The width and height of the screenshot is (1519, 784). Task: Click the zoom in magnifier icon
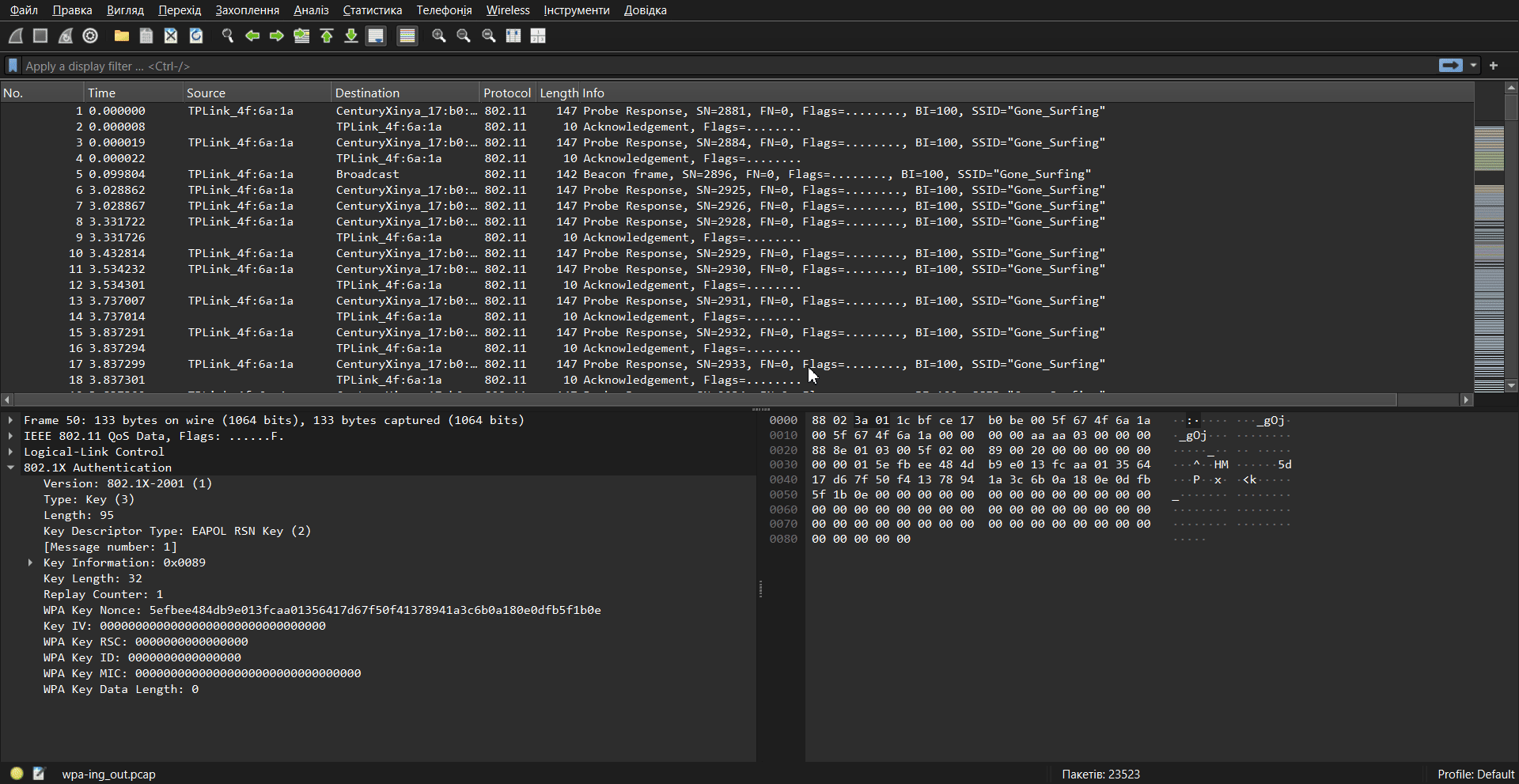[438, 36]
